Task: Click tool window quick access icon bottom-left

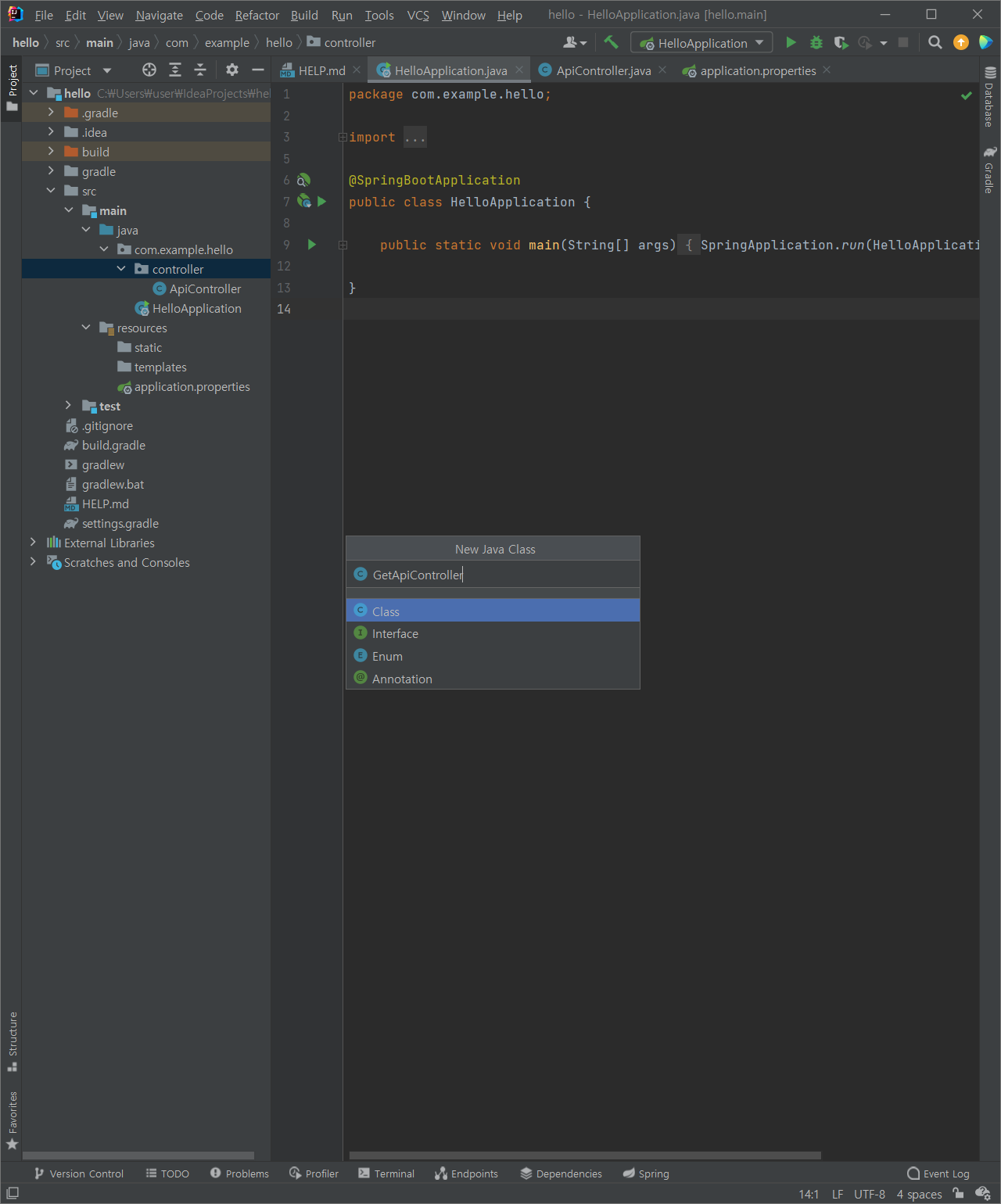Action: coord(13,1193)
